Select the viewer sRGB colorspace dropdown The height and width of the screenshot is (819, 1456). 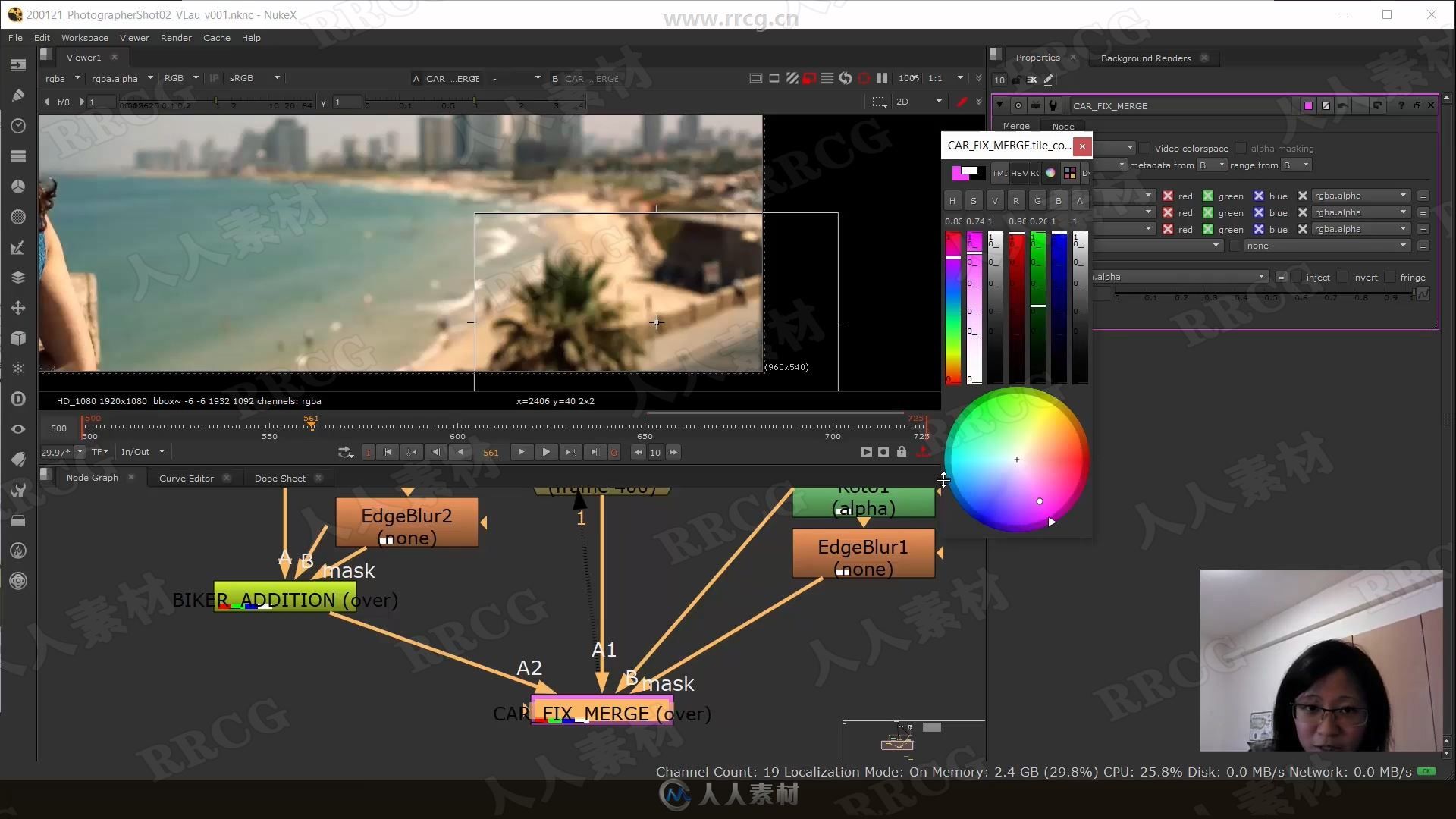pyautogui.click(x=252, y=77)
